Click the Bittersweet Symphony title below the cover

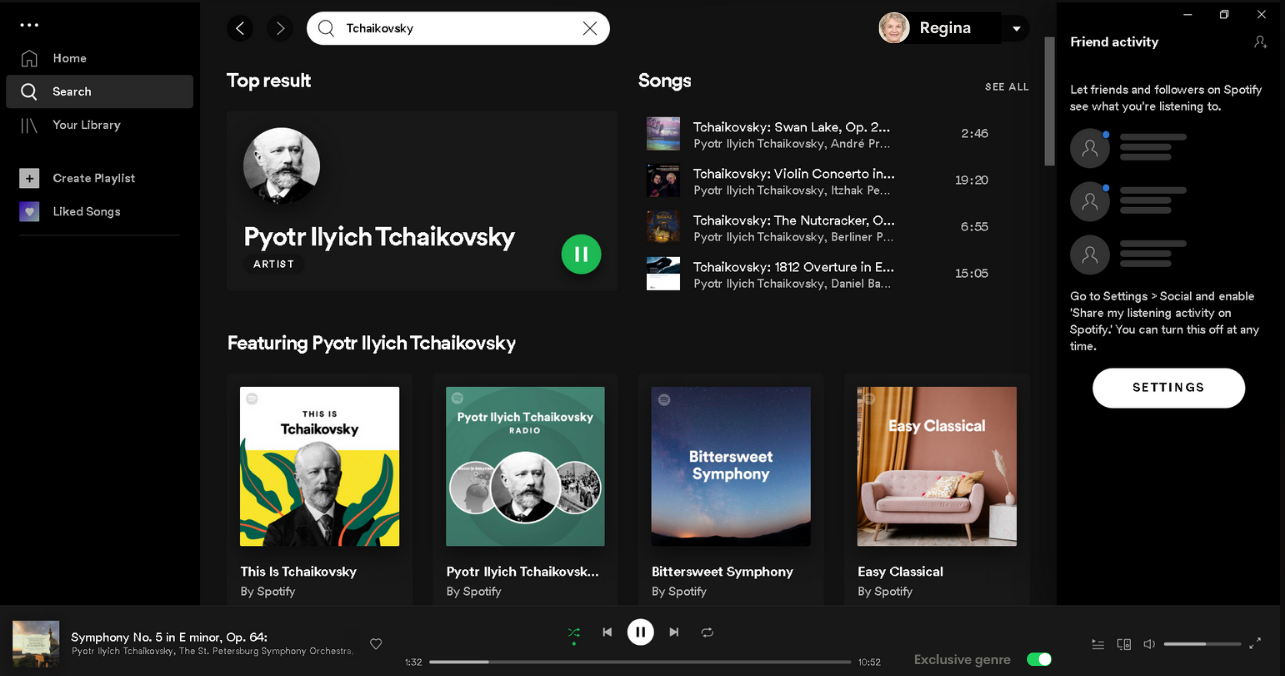pos(722,572)
